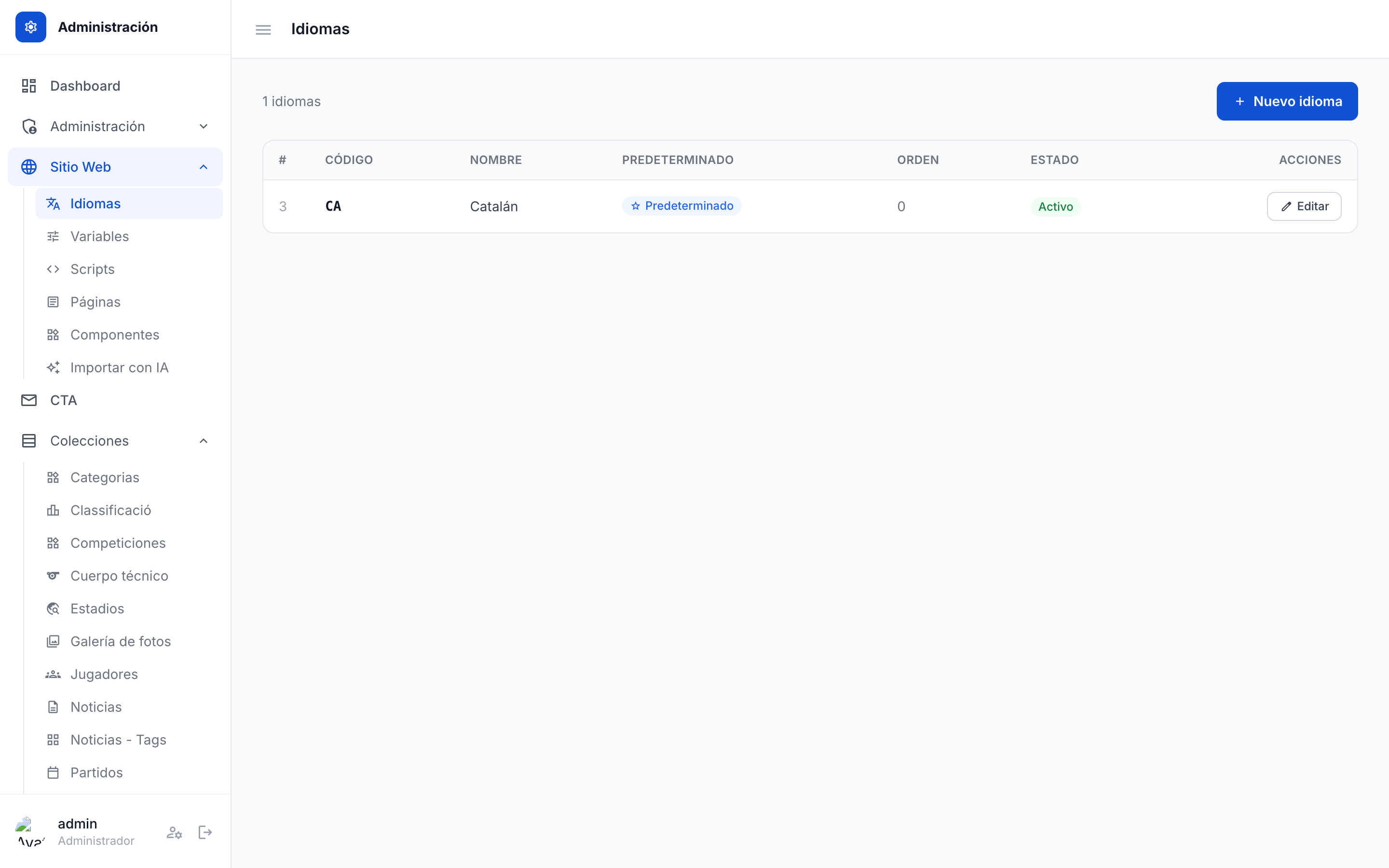Image resolution: width=1389 pixels, height=868 pixels.
Task: Toggle the hamburger sidebar menu icon
Action: pos(263,29)
